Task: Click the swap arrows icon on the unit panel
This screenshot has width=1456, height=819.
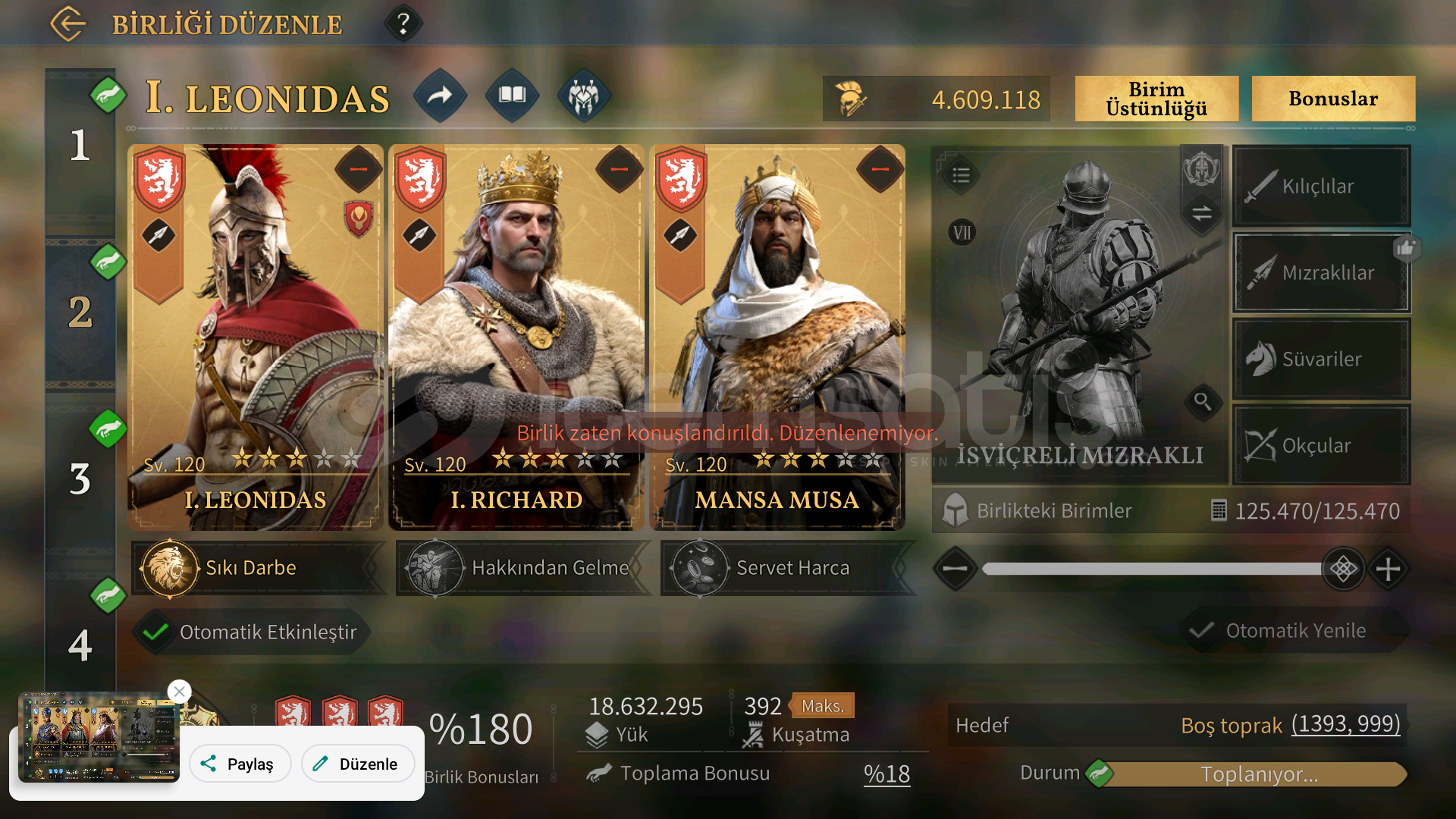Action: pyautogui.click(x=1201, y=213)
